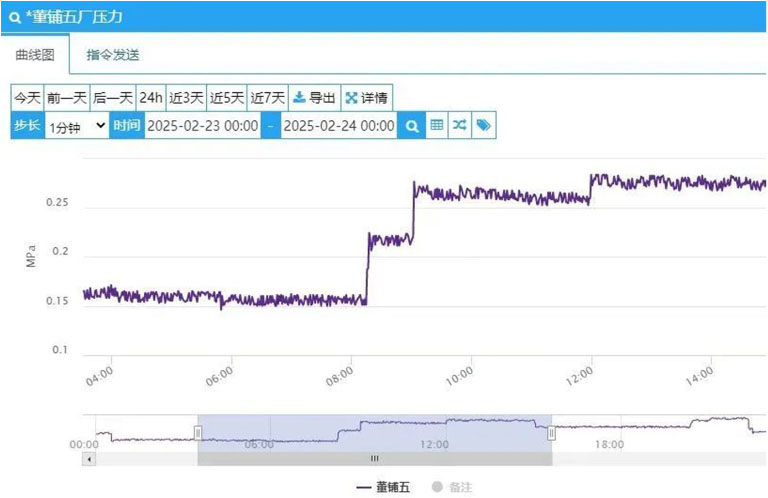Run the search query magnifier button

point(411,126)
